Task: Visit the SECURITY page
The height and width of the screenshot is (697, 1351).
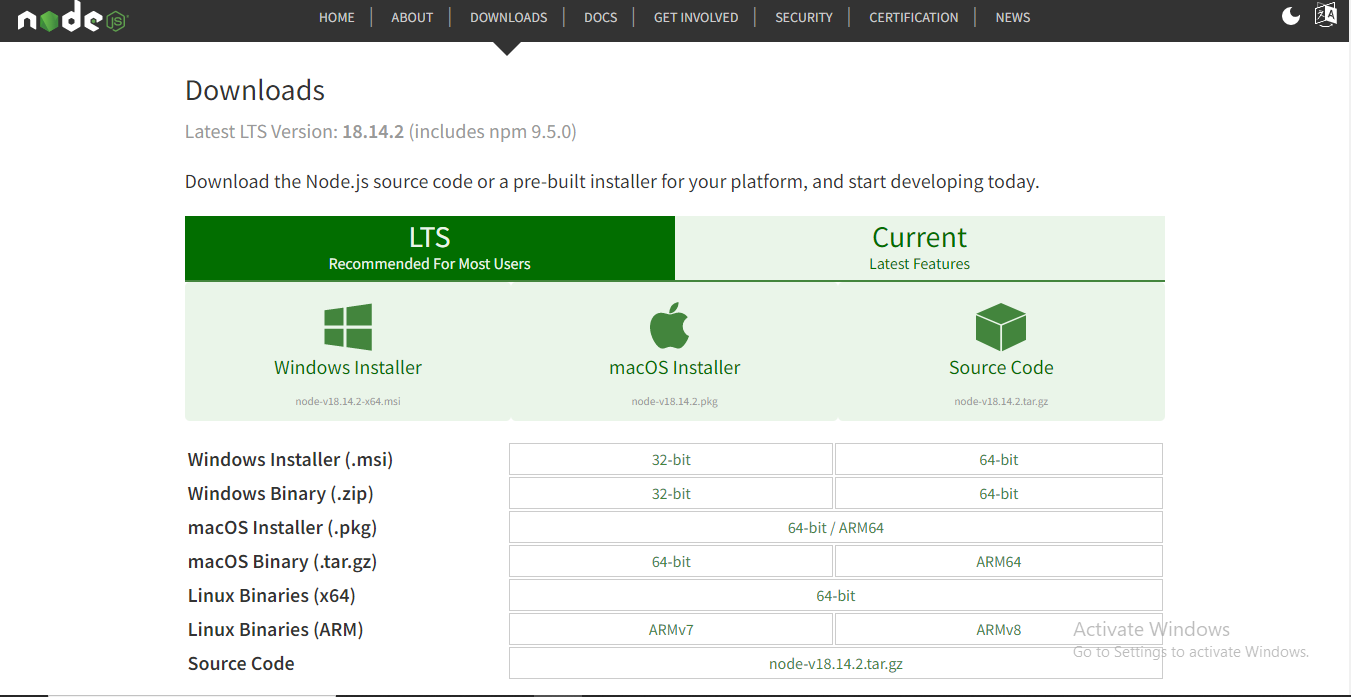Action: [x=804, y=17]
